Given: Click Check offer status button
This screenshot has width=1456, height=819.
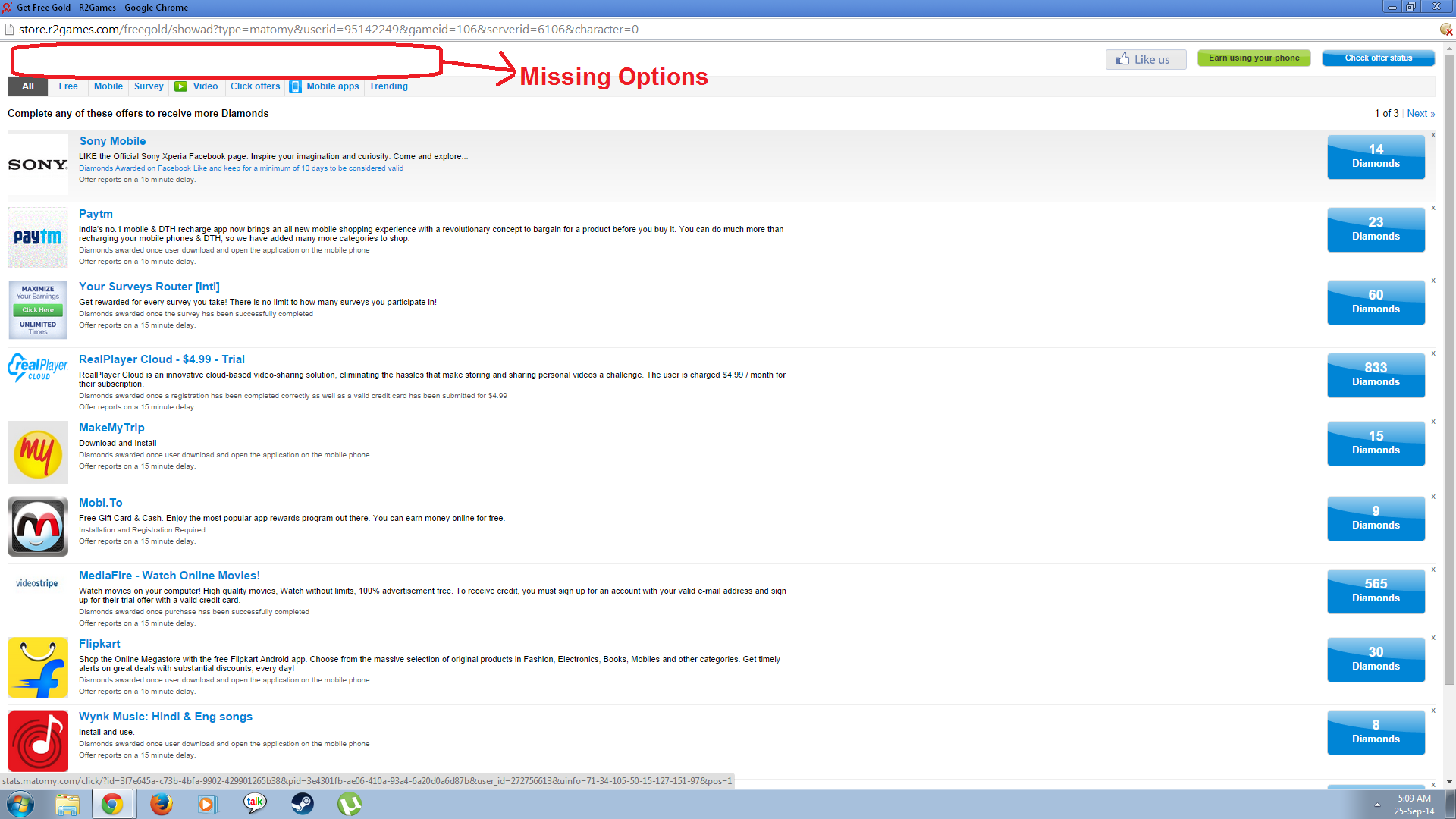Looking at the screenshot, I should click(1378, 58).
